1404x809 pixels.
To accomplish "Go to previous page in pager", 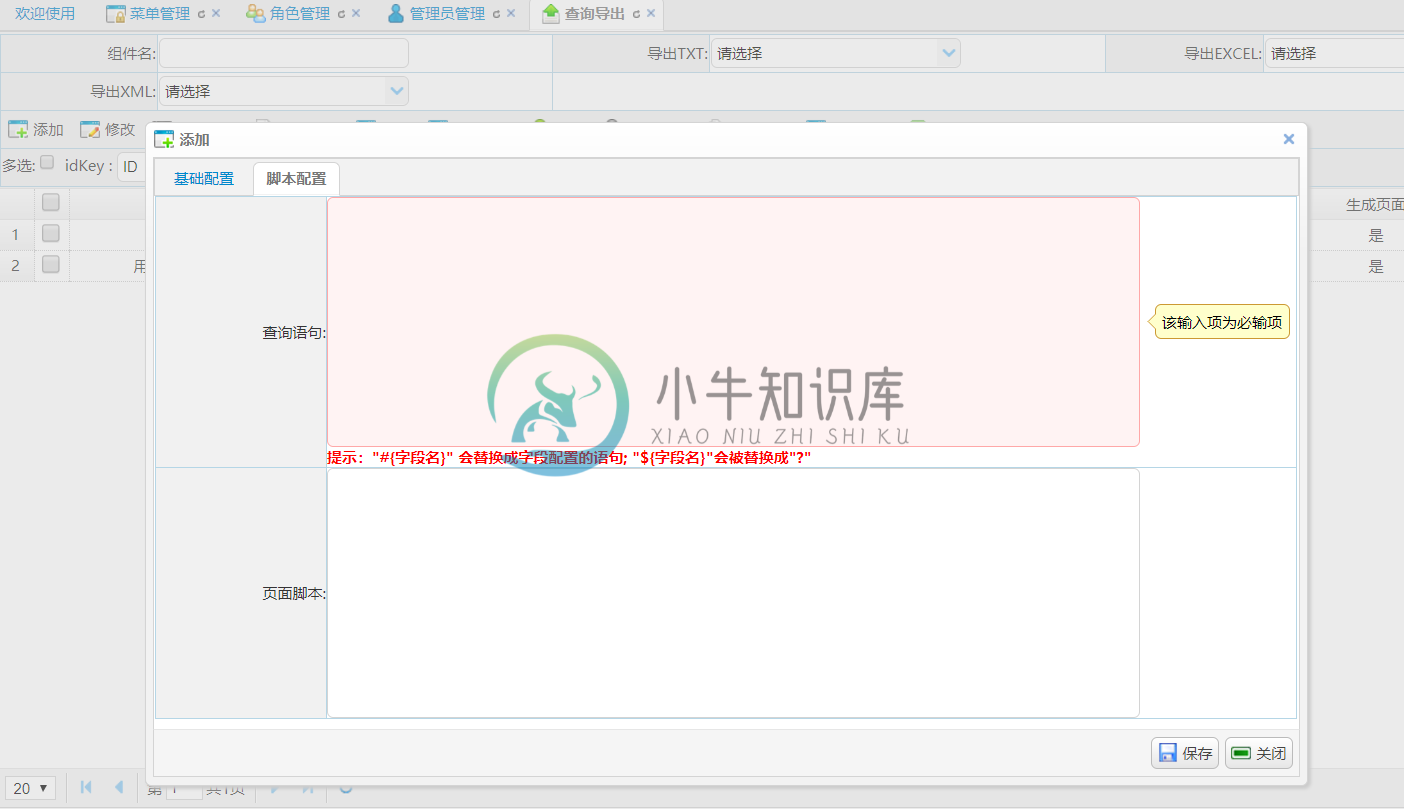I will click(x=118, y=787).
